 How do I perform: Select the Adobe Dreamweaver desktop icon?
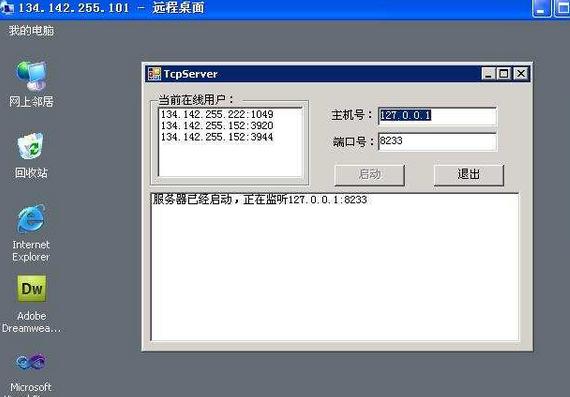(31, 304)
